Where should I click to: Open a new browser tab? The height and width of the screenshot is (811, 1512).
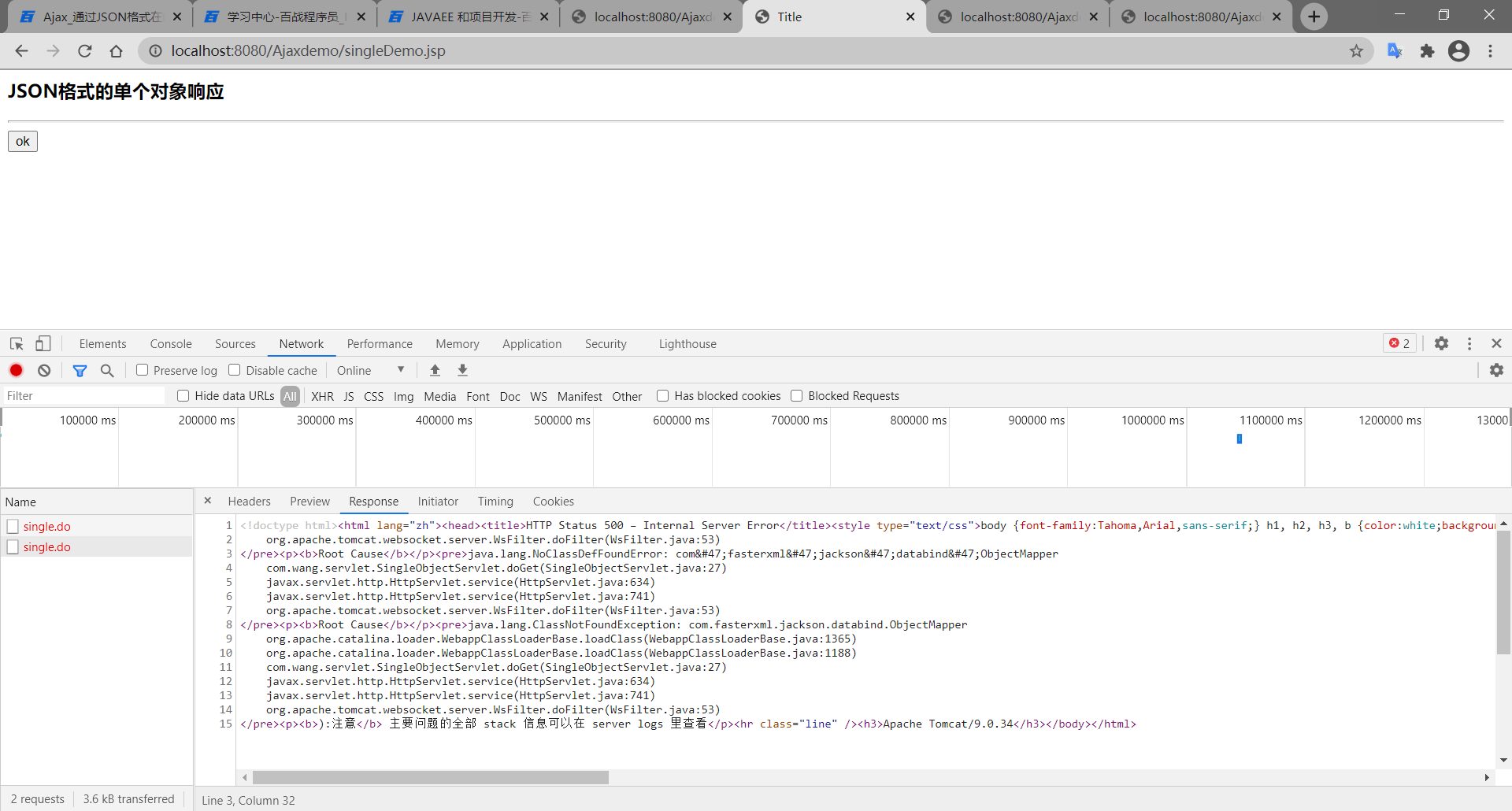click(1314, 17)
